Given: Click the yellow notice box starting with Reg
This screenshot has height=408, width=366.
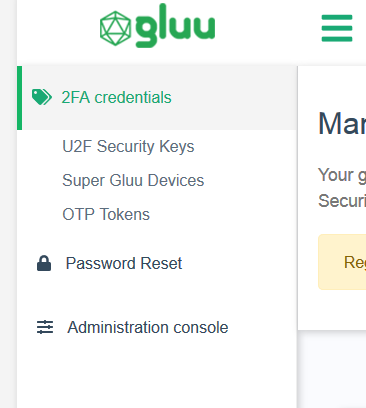Looking at the screenshot, I should pyautogui.click(x=342, y=262).
